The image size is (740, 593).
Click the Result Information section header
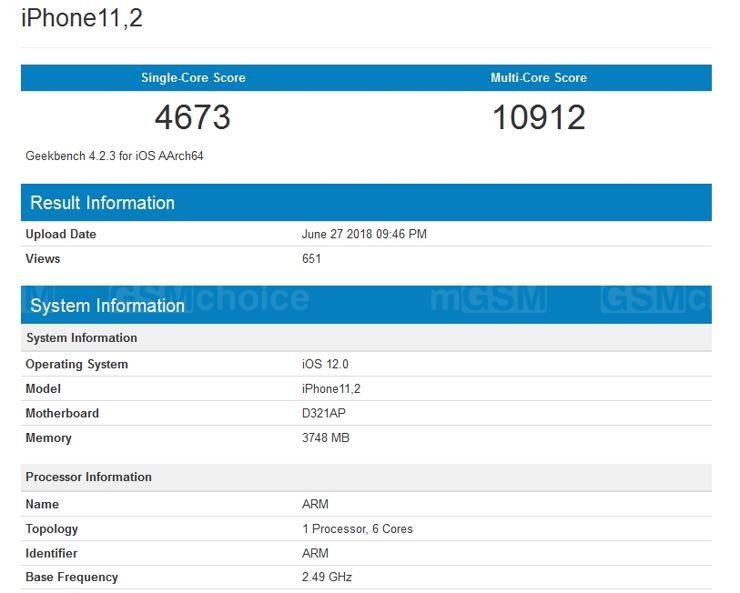coord(102,203)
